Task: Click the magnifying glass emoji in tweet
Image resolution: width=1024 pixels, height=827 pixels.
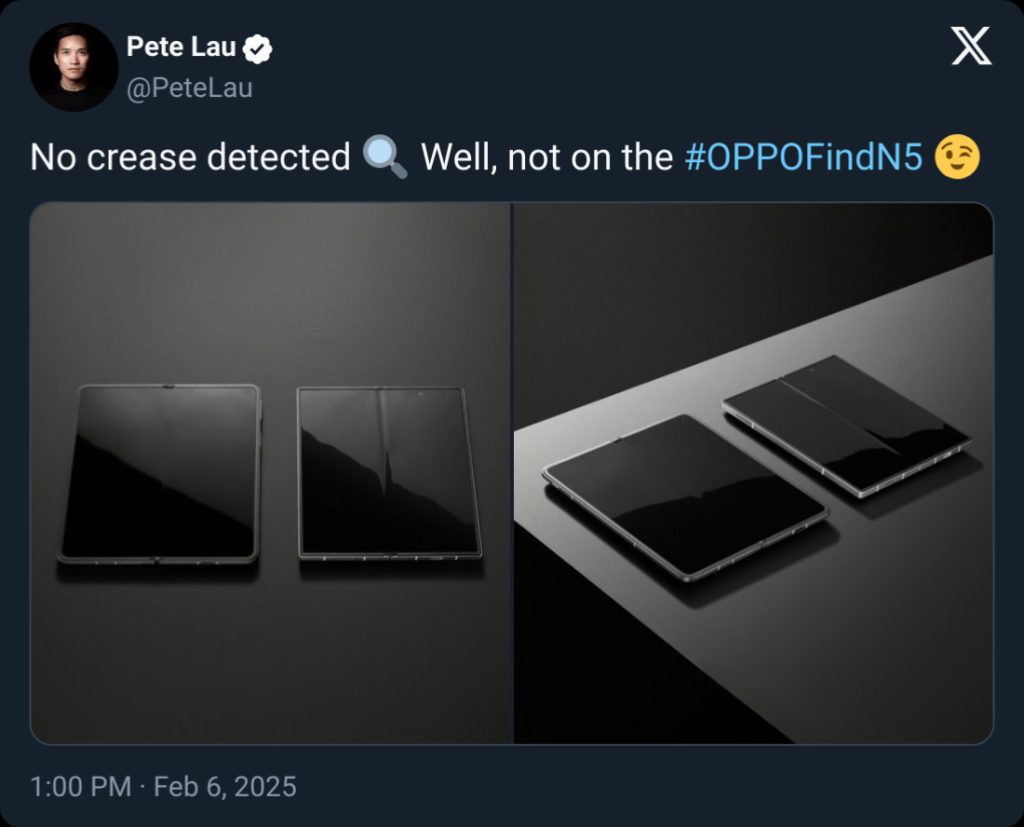Action: [385, 158]
